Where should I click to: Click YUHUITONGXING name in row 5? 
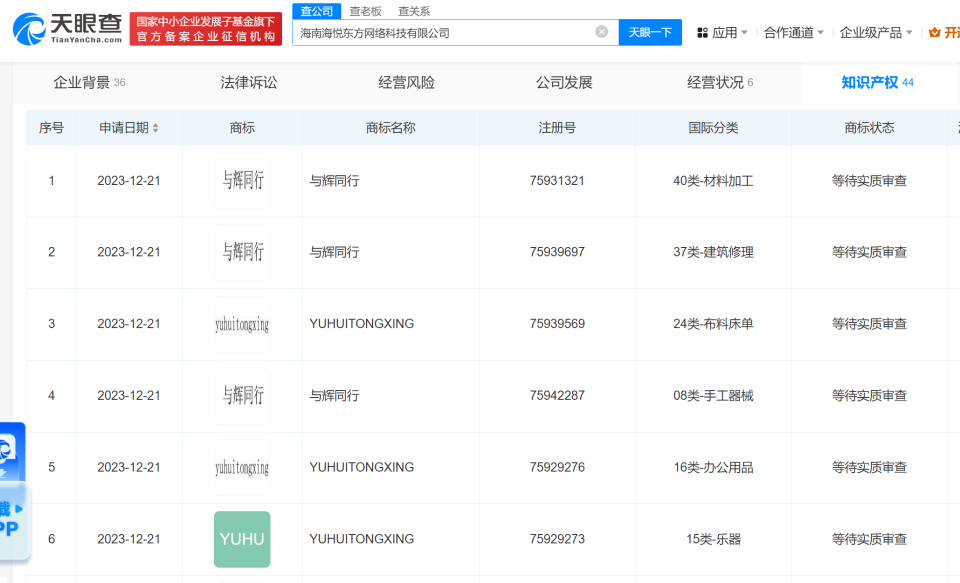[362, 467]
